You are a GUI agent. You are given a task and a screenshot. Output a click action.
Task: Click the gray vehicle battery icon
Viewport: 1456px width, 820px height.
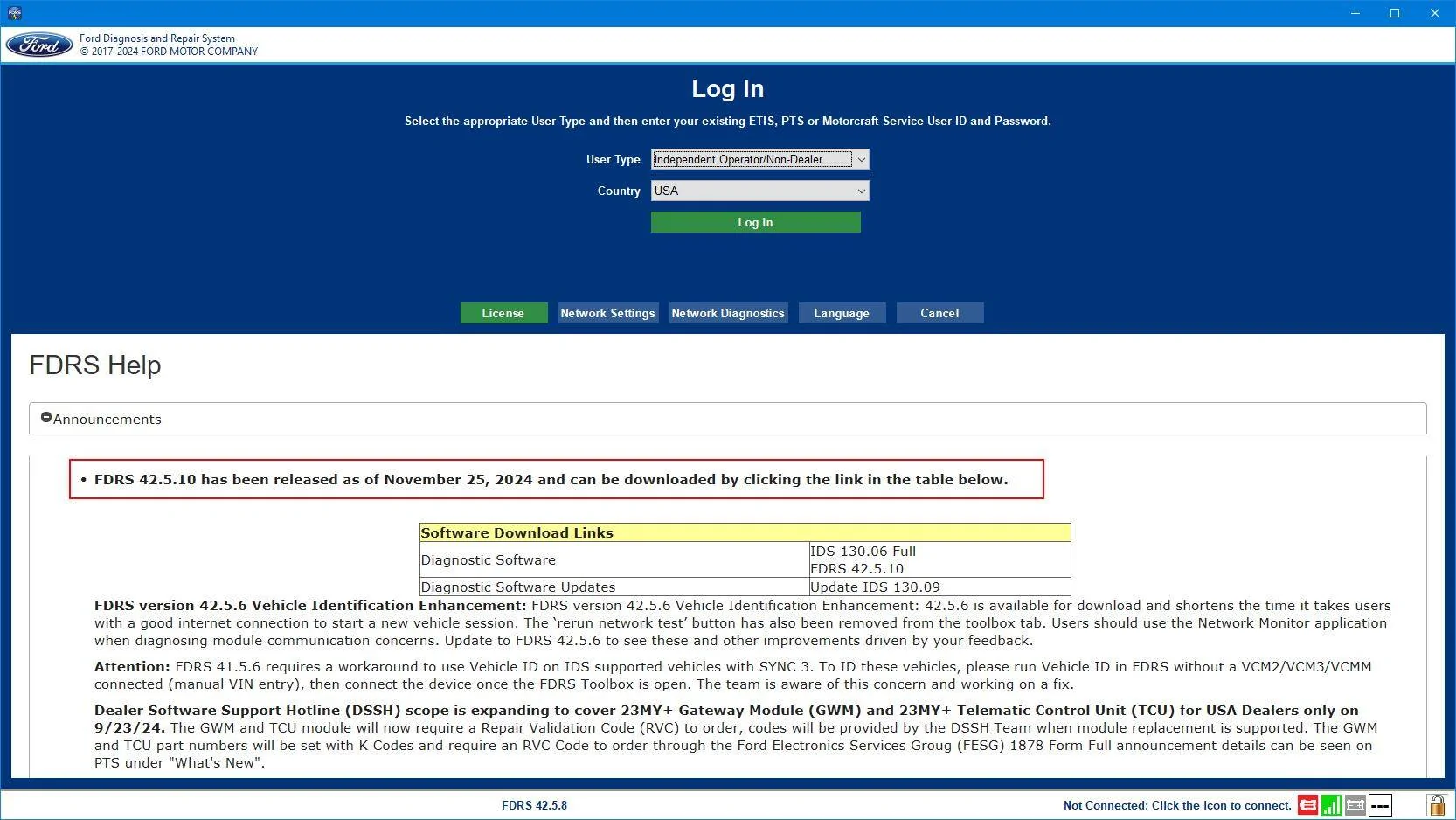pyautogui.click(x=1355, y=805)
